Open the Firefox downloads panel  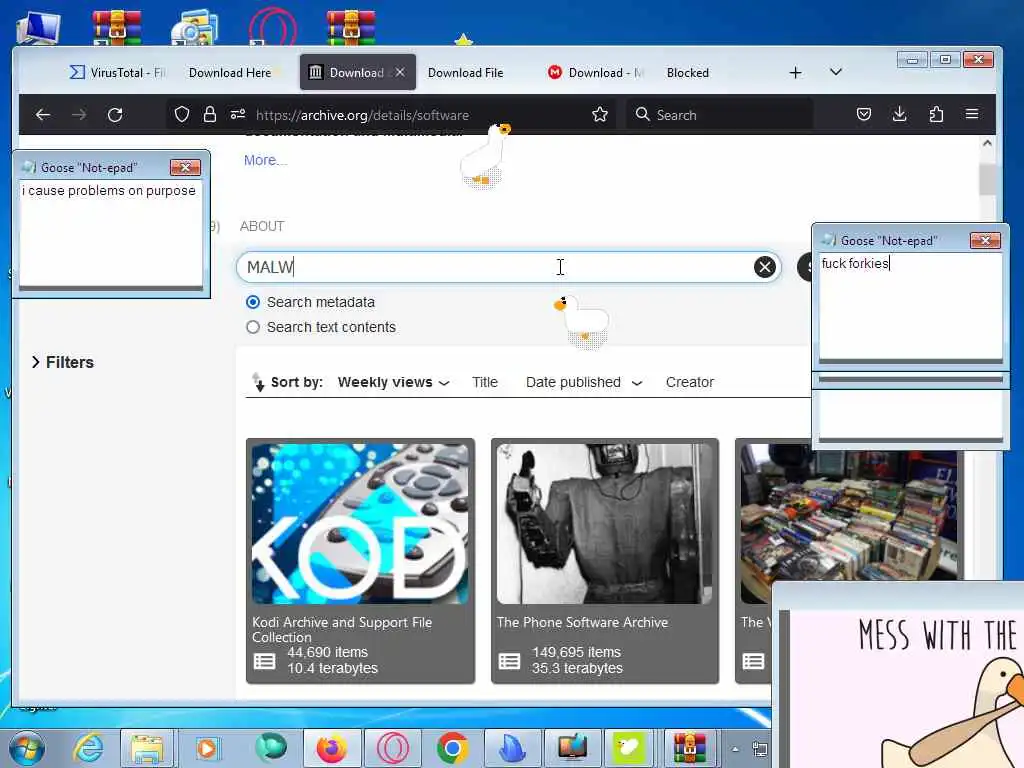pos(899,115)
